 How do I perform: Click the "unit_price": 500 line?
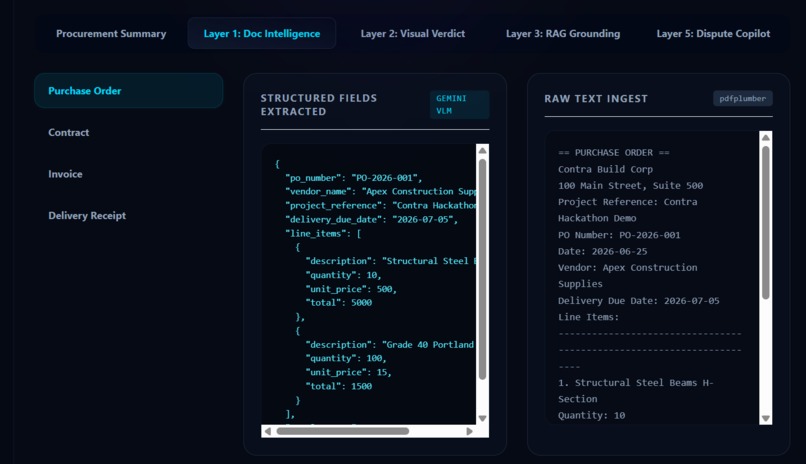point(351,289)
